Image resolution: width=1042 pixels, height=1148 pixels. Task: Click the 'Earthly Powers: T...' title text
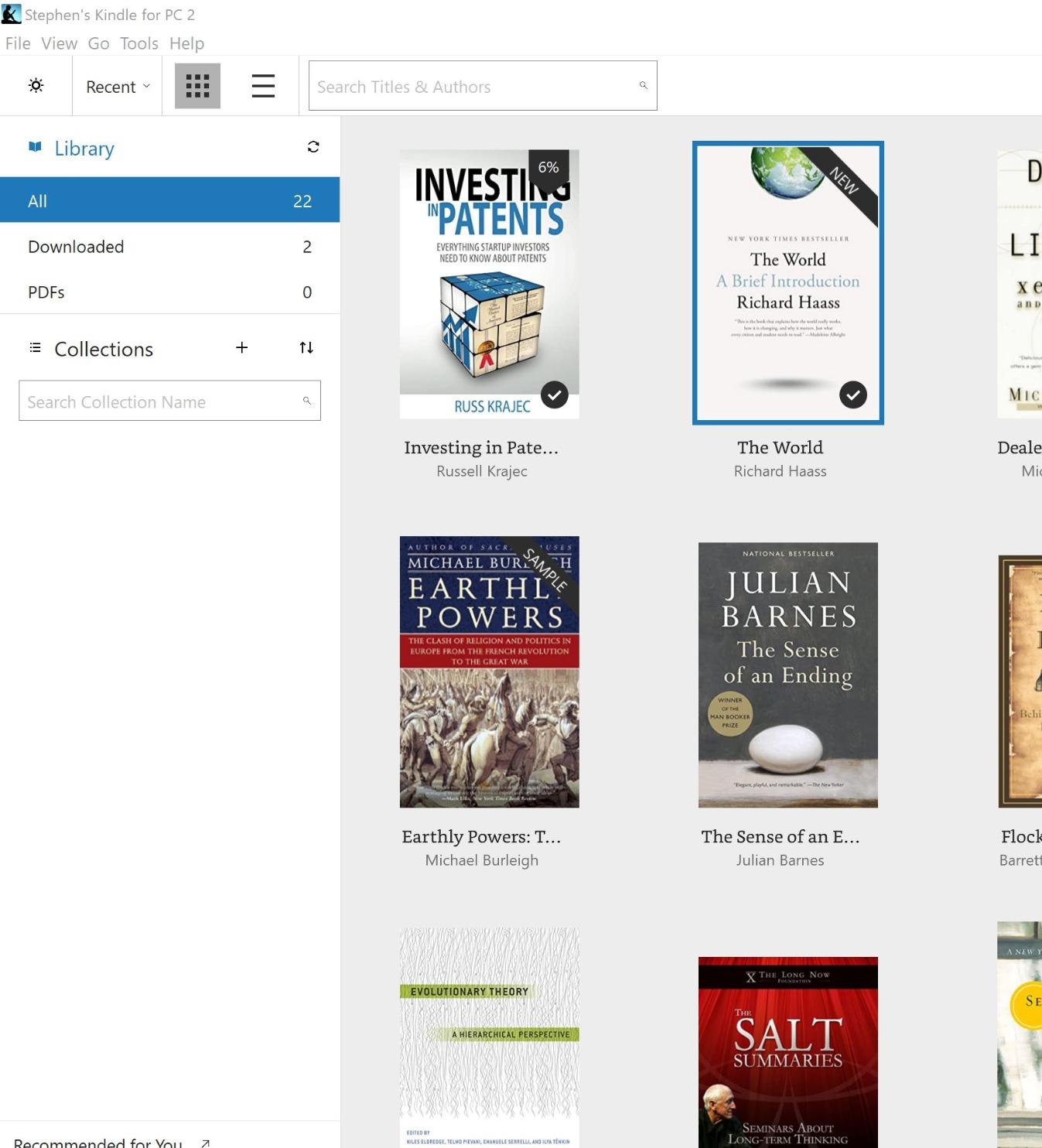(x=481, y=836)
